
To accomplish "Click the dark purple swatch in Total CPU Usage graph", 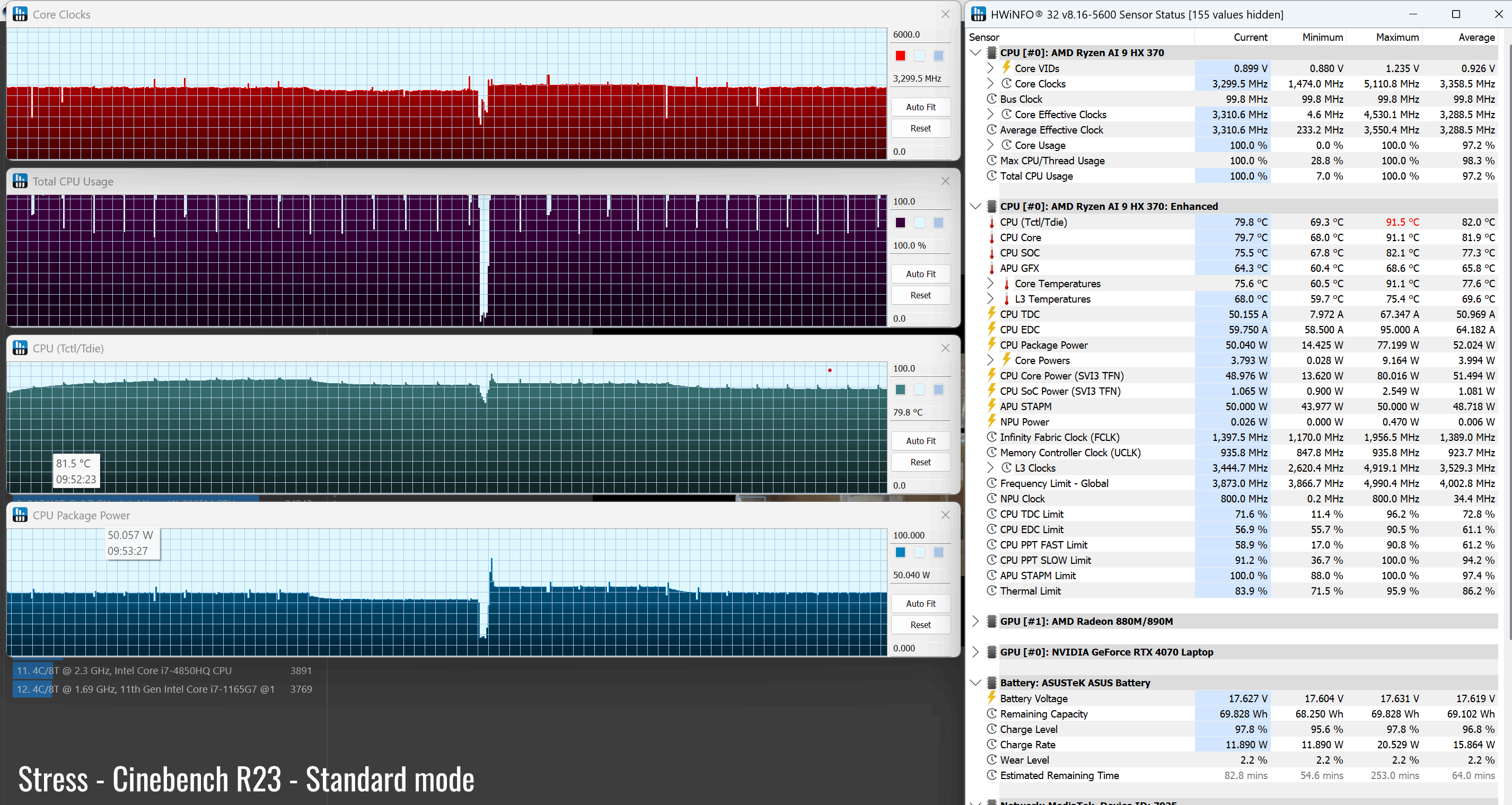I will pos(900,223).
